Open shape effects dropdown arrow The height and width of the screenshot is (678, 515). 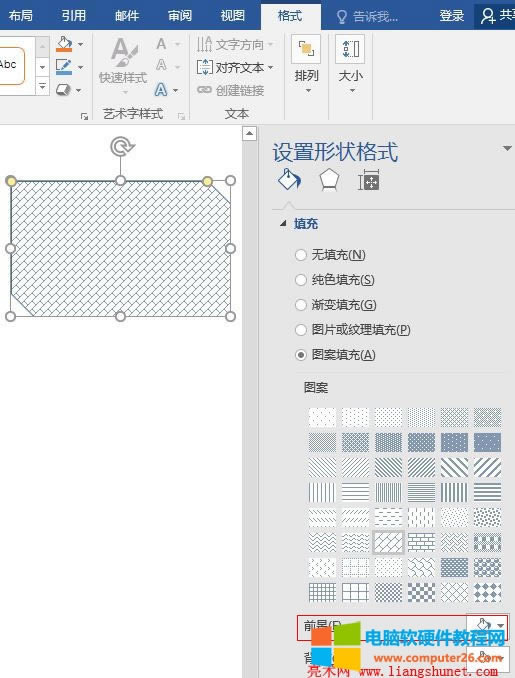pos(79,90)
